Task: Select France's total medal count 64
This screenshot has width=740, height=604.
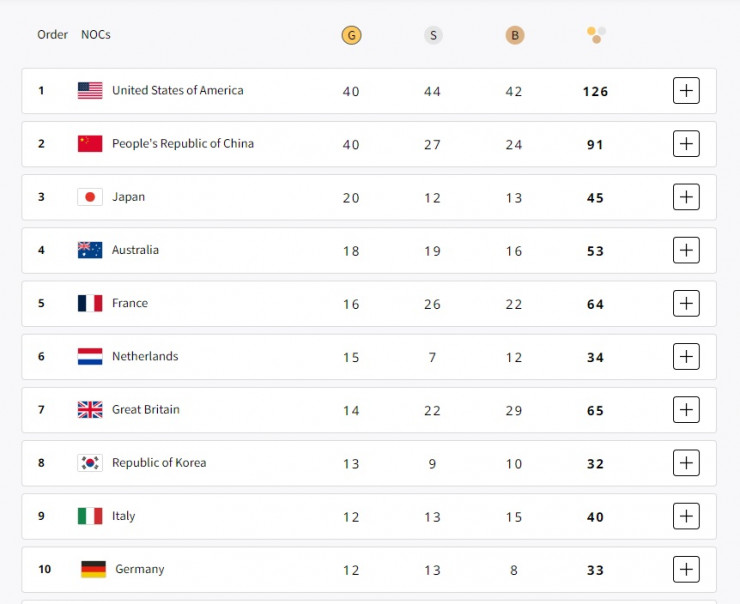Action: [x=596, y=304]
